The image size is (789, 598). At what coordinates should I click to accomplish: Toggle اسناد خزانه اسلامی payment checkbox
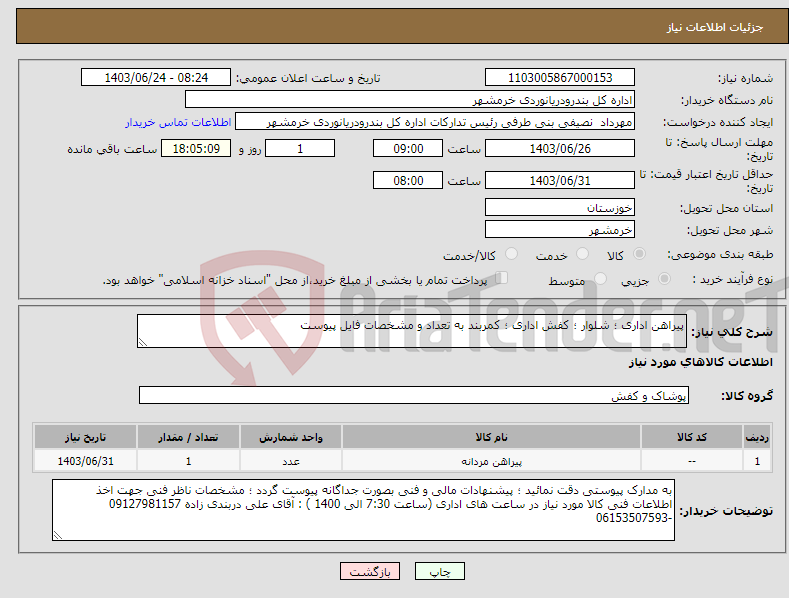[x=502, y=277]
